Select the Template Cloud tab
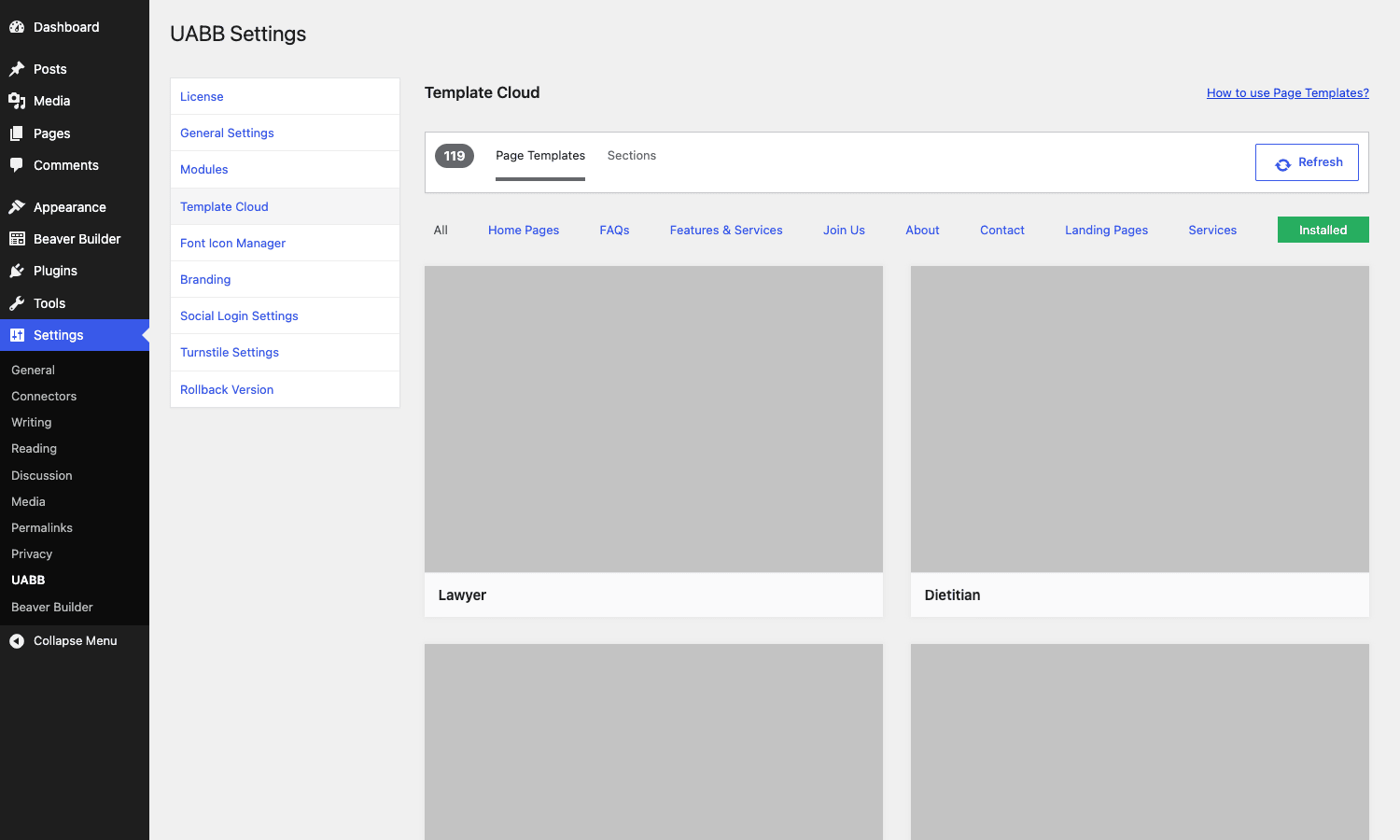The height and width of the screenshot is (840, 1400). click(x=285, y=206)
